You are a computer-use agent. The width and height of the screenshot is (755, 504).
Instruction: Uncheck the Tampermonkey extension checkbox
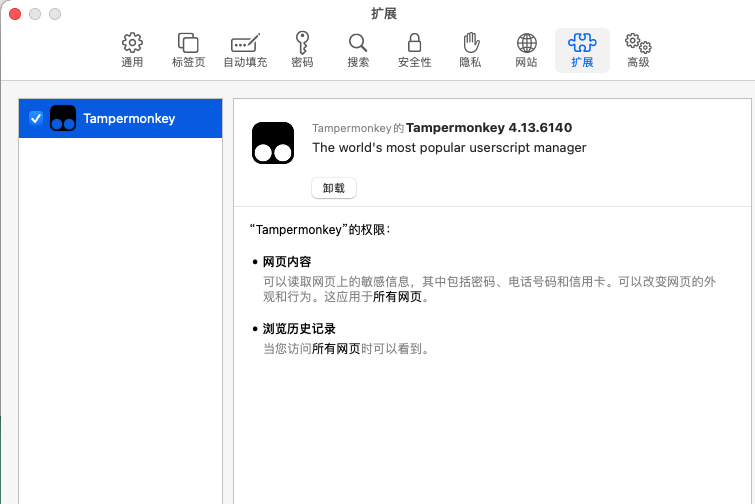pyautogui.click(x=36, y=118)
